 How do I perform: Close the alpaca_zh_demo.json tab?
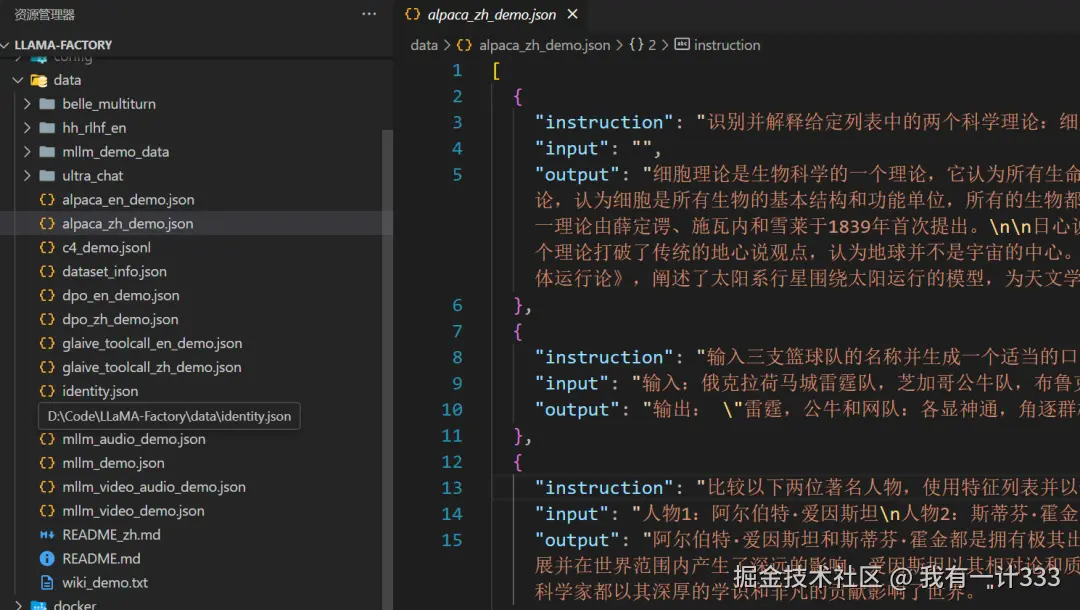click(x=572, y=14)
